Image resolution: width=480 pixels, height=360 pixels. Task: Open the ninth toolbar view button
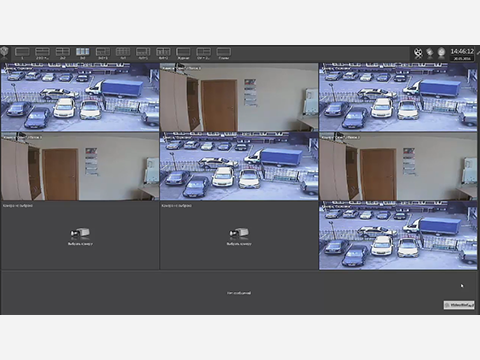183,53
